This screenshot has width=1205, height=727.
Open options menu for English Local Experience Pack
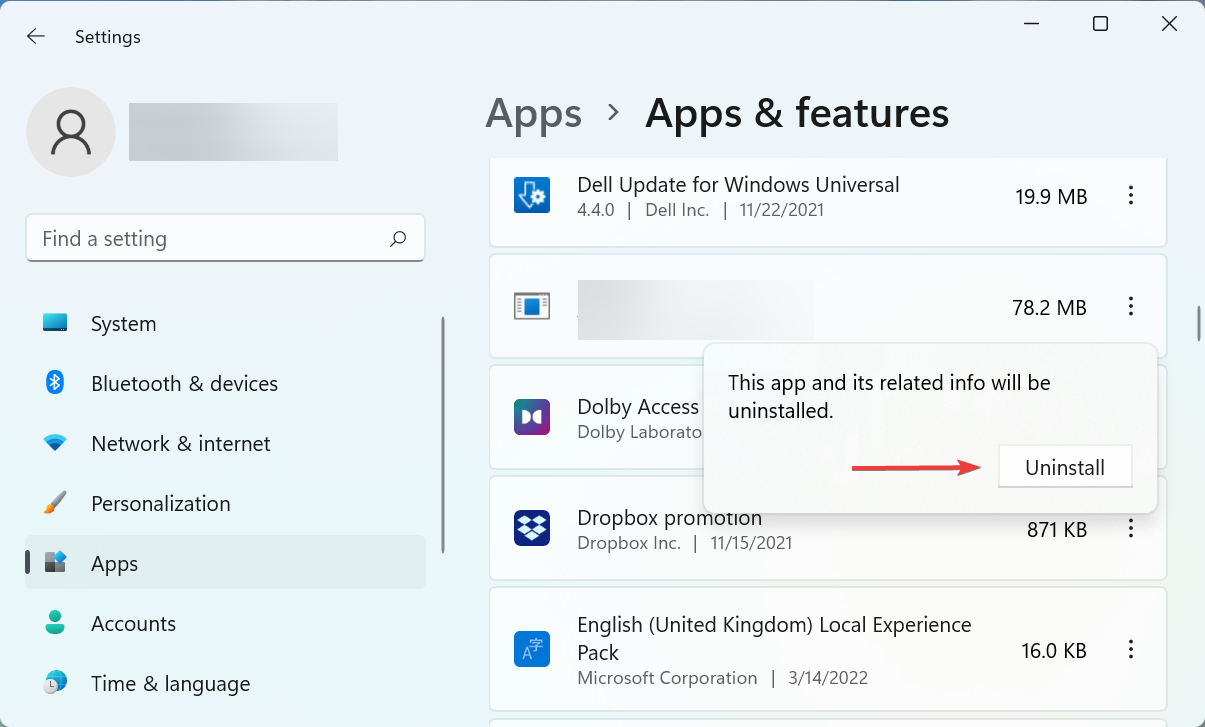tap(1131, 649)
